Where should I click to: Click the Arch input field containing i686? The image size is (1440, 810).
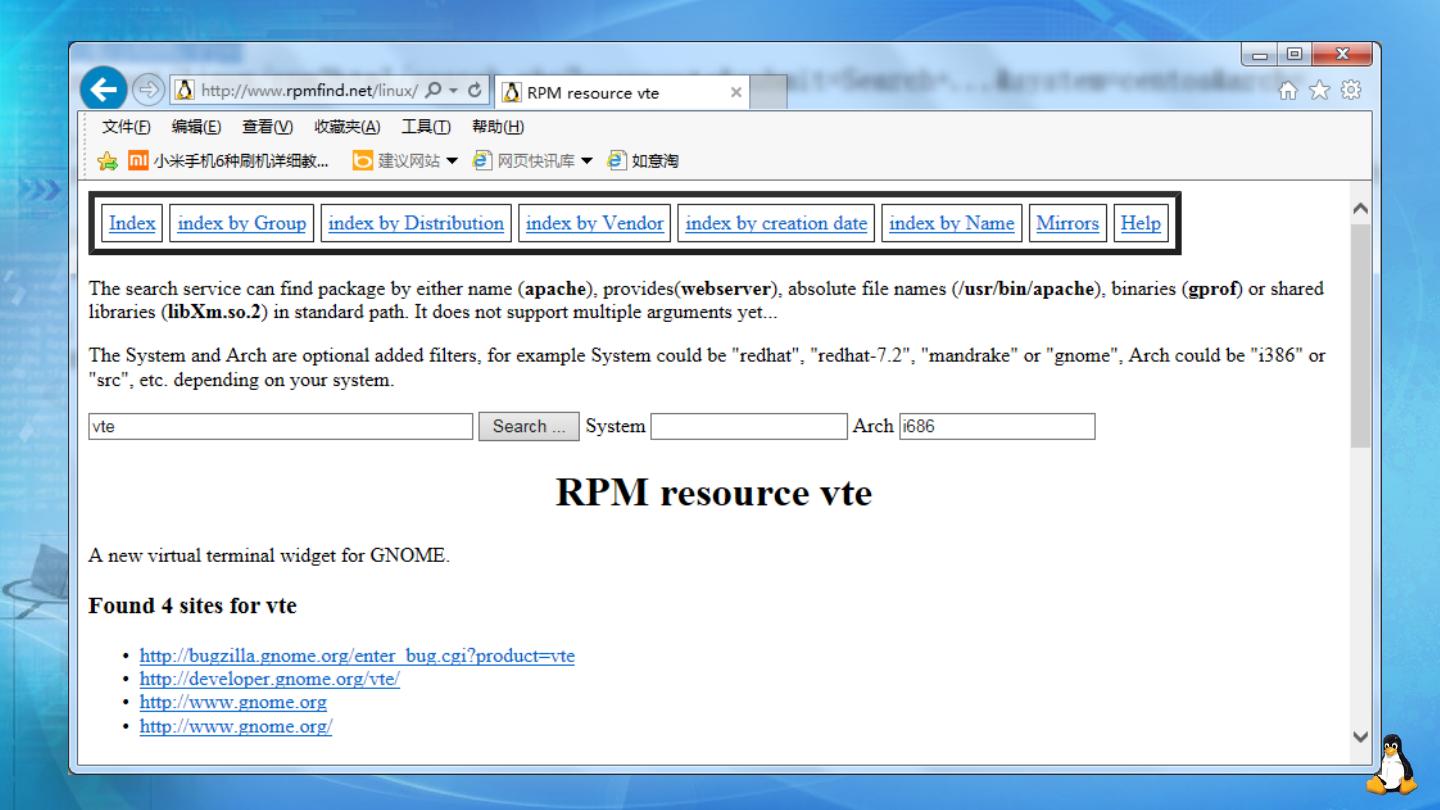996,427
